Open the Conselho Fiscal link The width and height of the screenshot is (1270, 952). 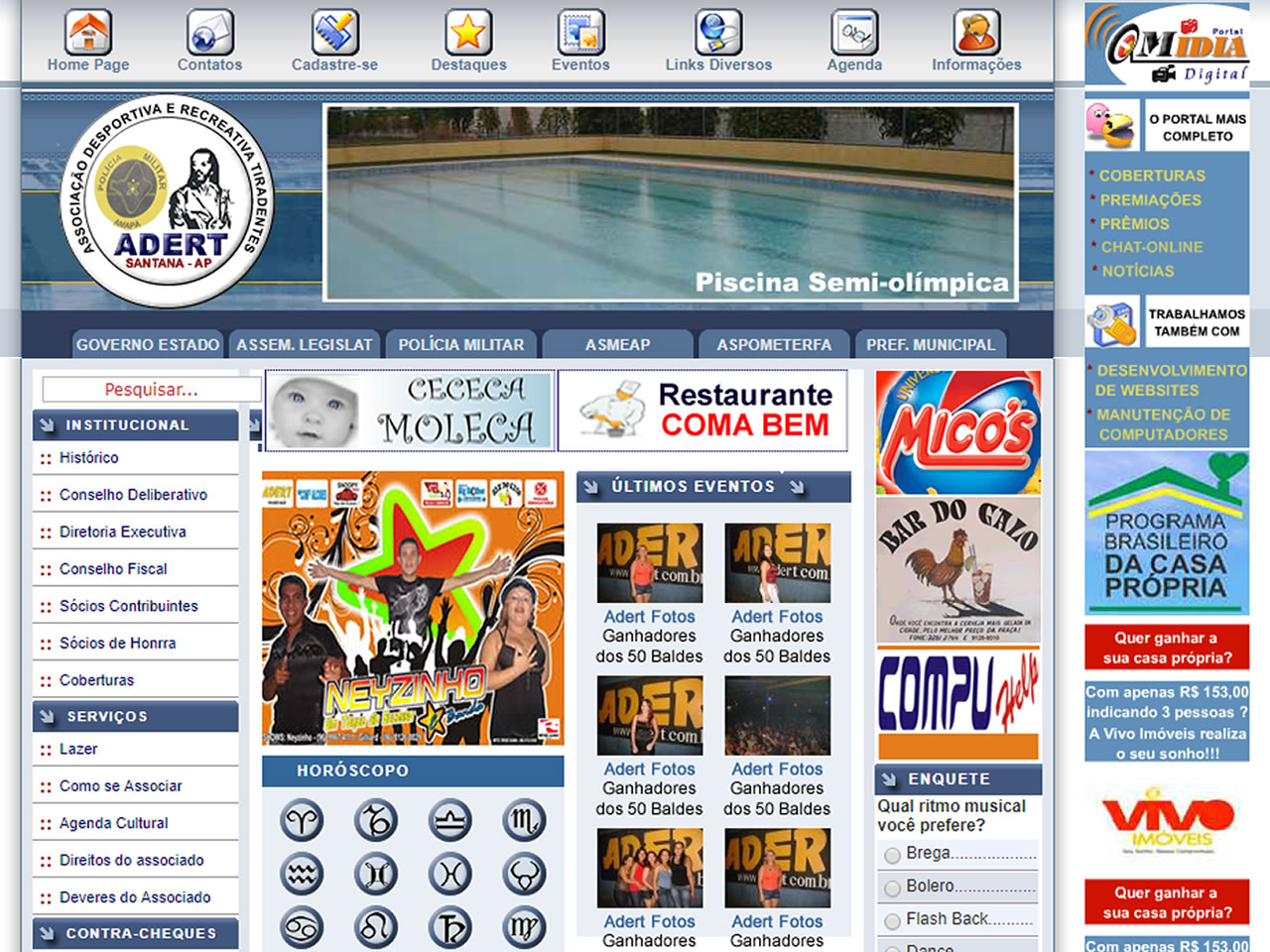[x=112, y=568]
